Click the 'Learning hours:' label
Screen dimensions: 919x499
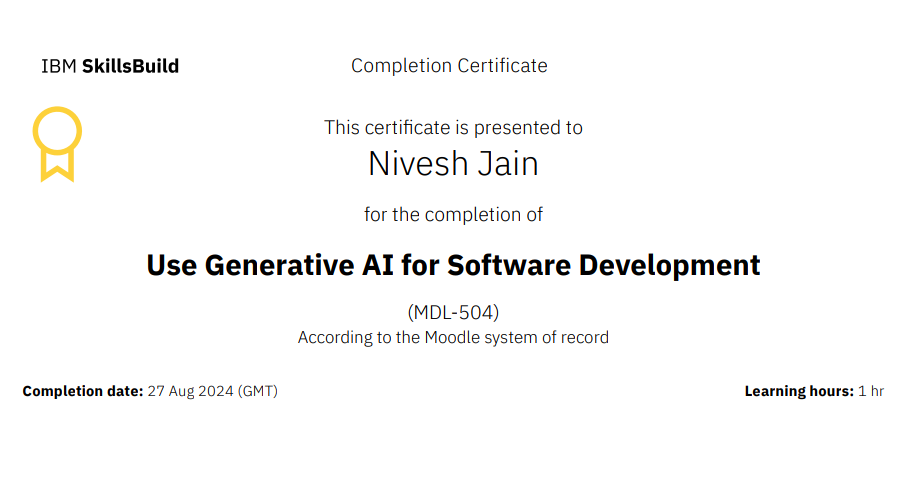[798, 392]
